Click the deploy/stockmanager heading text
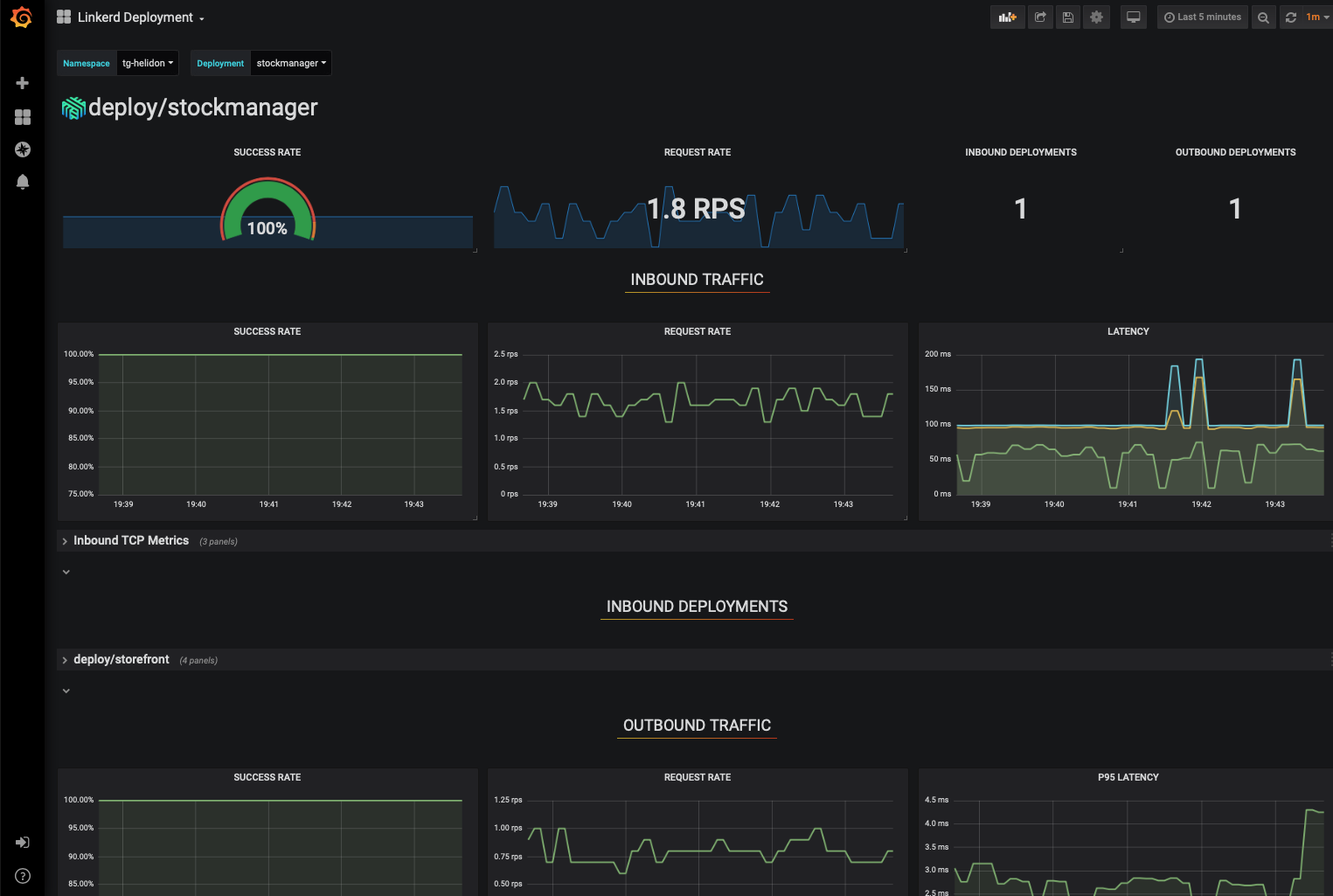Image resolution: width=1333 pixels, height=896 pixels. click(203, 108)
